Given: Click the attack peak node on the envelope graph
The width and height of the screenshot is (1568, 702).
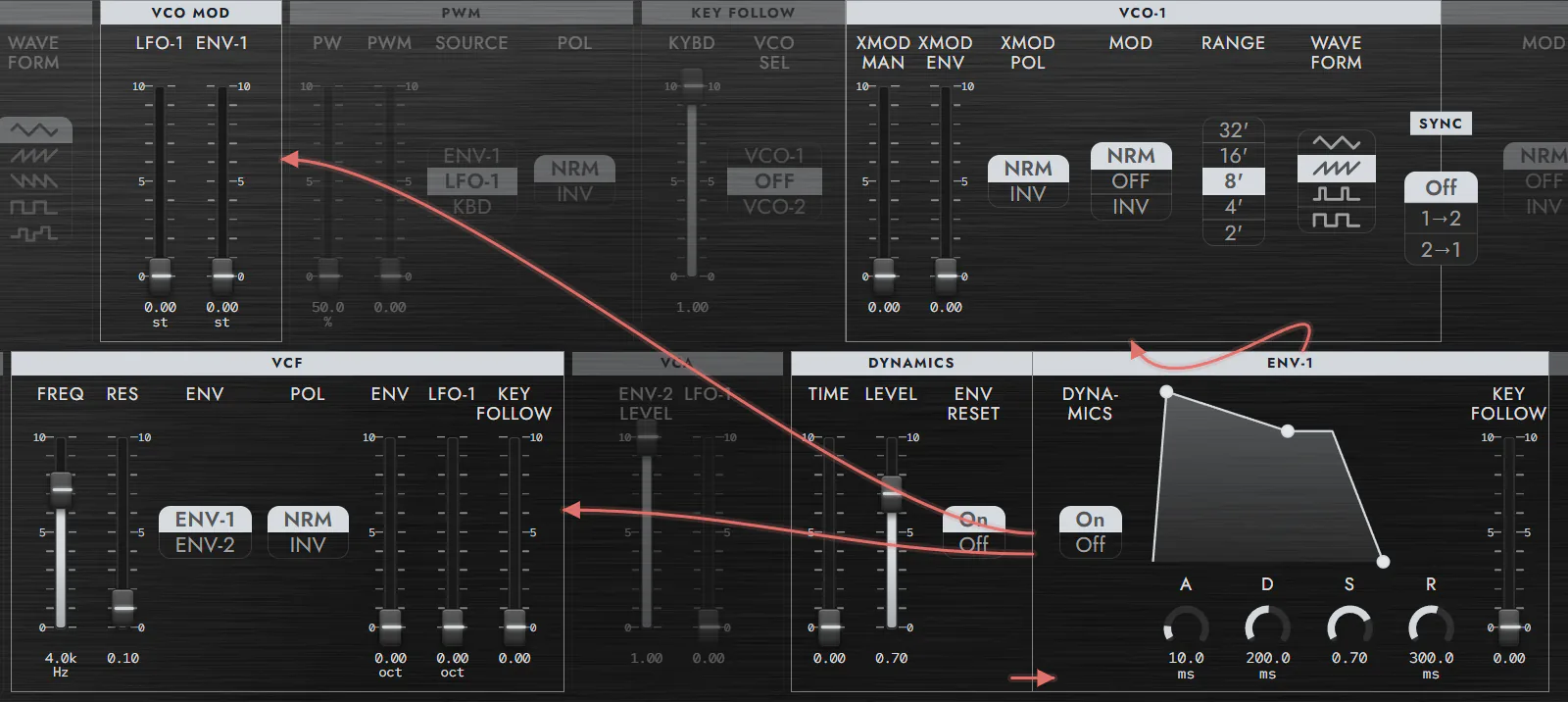Looking at the screenshot, I should [x=1166, y=392].
